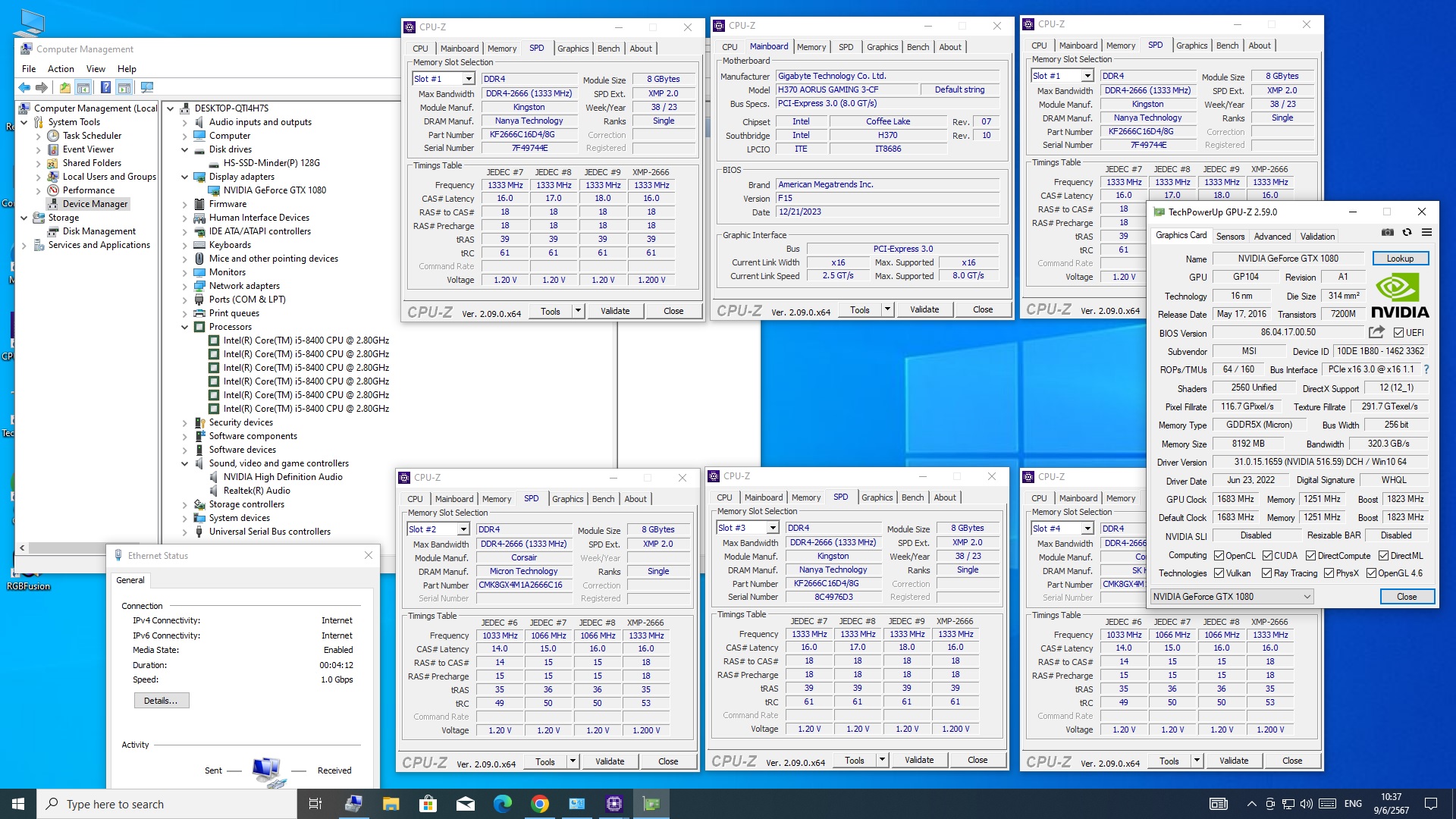Open the Windows Start menu

click(x=18, y=804)
